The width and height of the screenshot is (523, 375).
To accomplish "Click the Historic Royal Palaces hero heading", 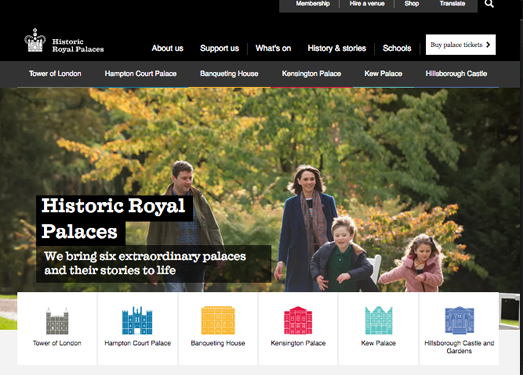I will (x=114, y=219).
